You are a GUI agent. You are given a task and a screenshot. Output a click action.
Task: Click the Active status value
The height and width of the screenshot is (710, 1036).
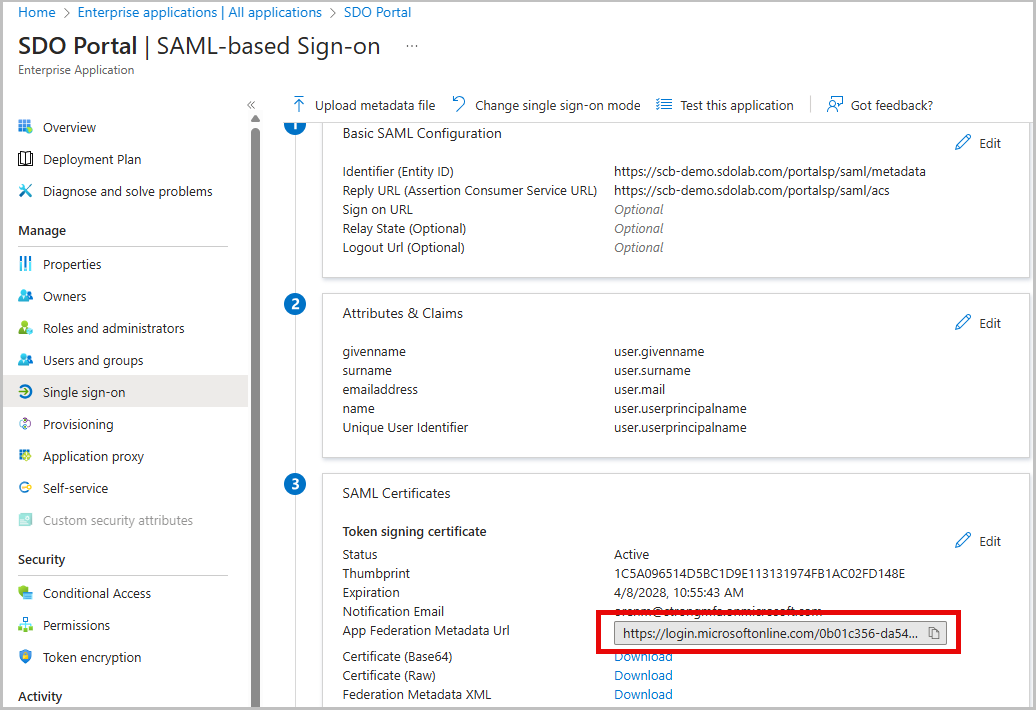pos(631,554)
